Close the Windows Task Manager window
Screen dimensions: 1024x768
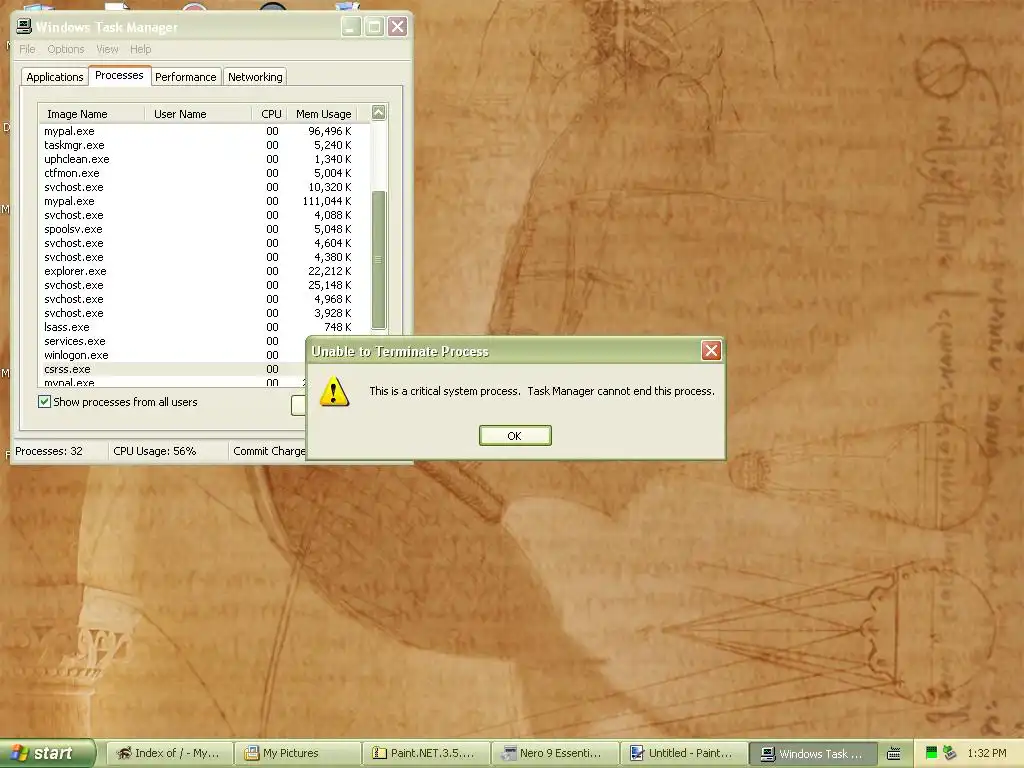398,27
